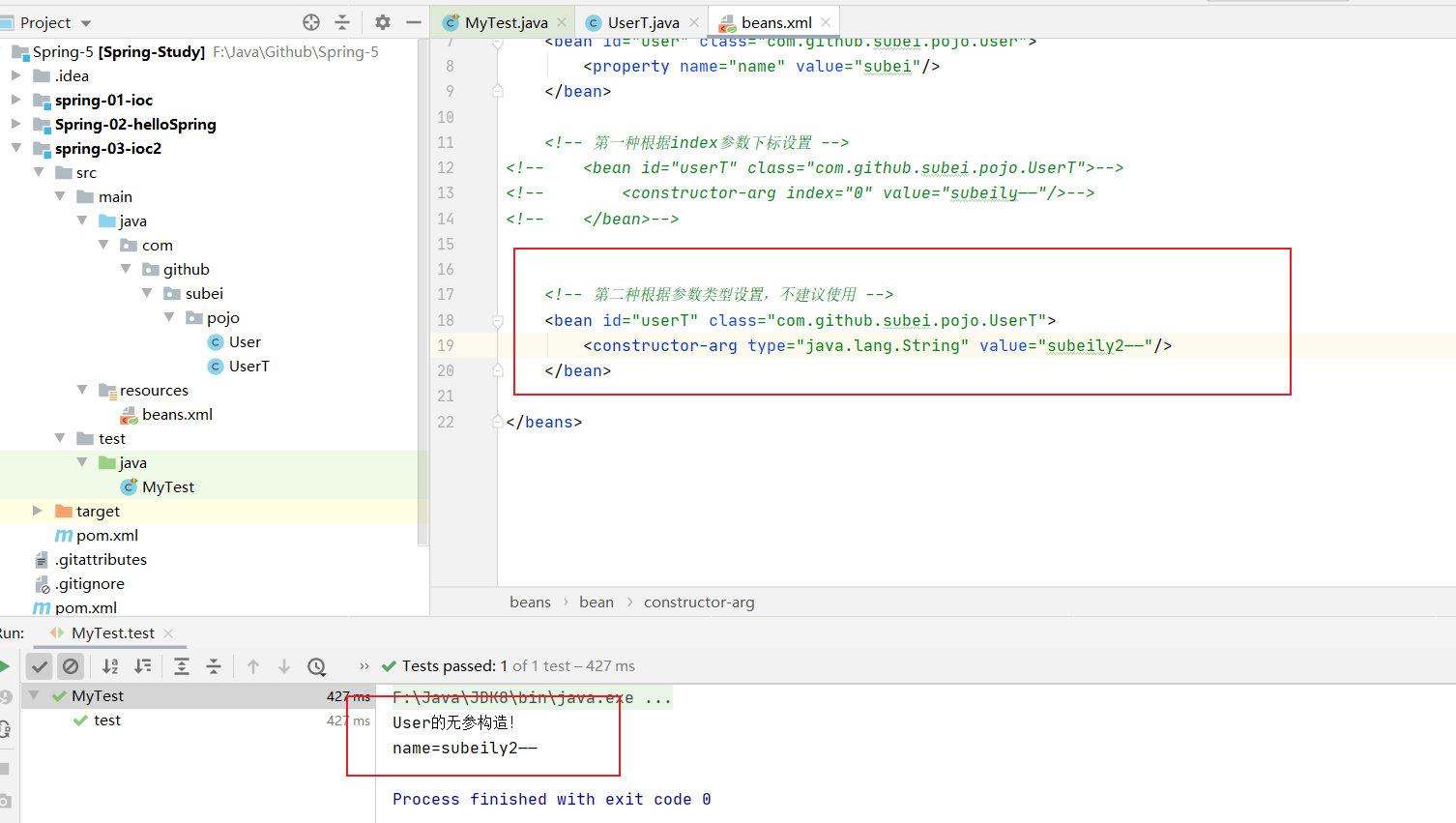
Task: Open Project panel settings gear
Action: tap(383, 22)
